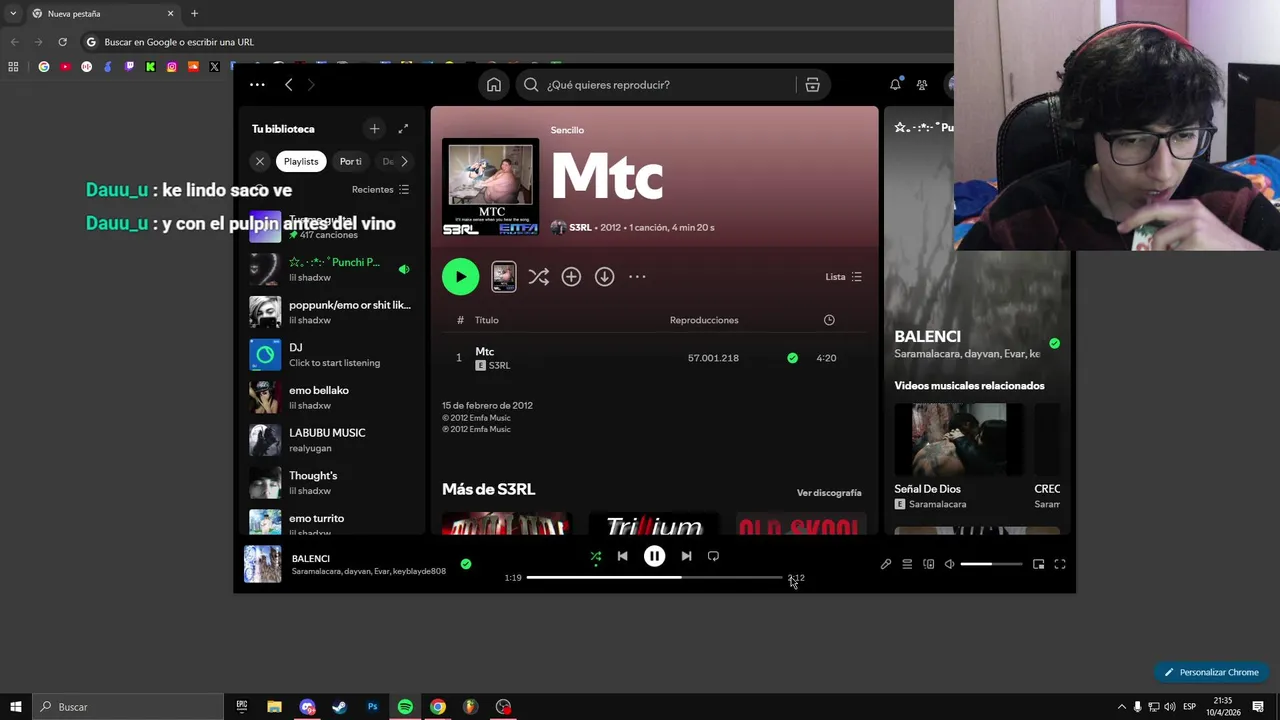Open the DJ playlist
1280x720 pixels.
tap(330, 355)
